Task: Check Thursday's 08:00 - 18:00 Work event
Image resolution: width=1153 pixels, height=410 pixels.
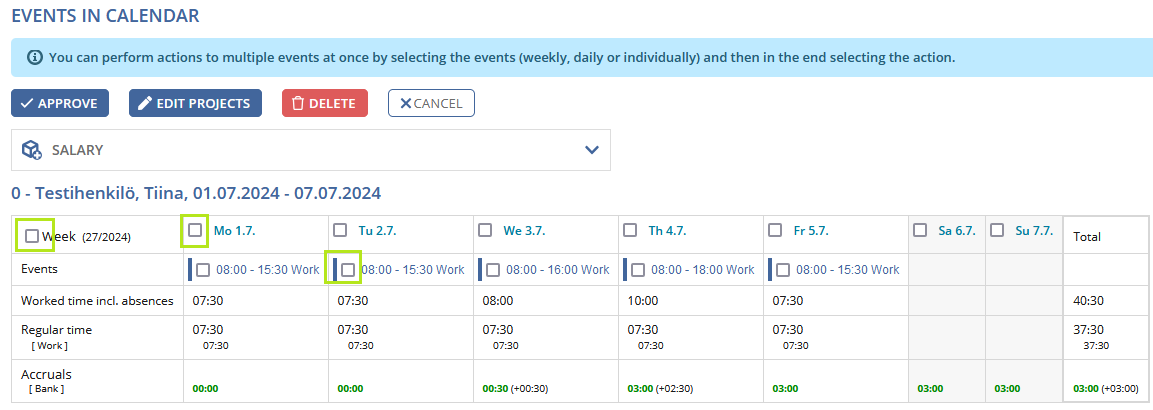Action: 638,270
